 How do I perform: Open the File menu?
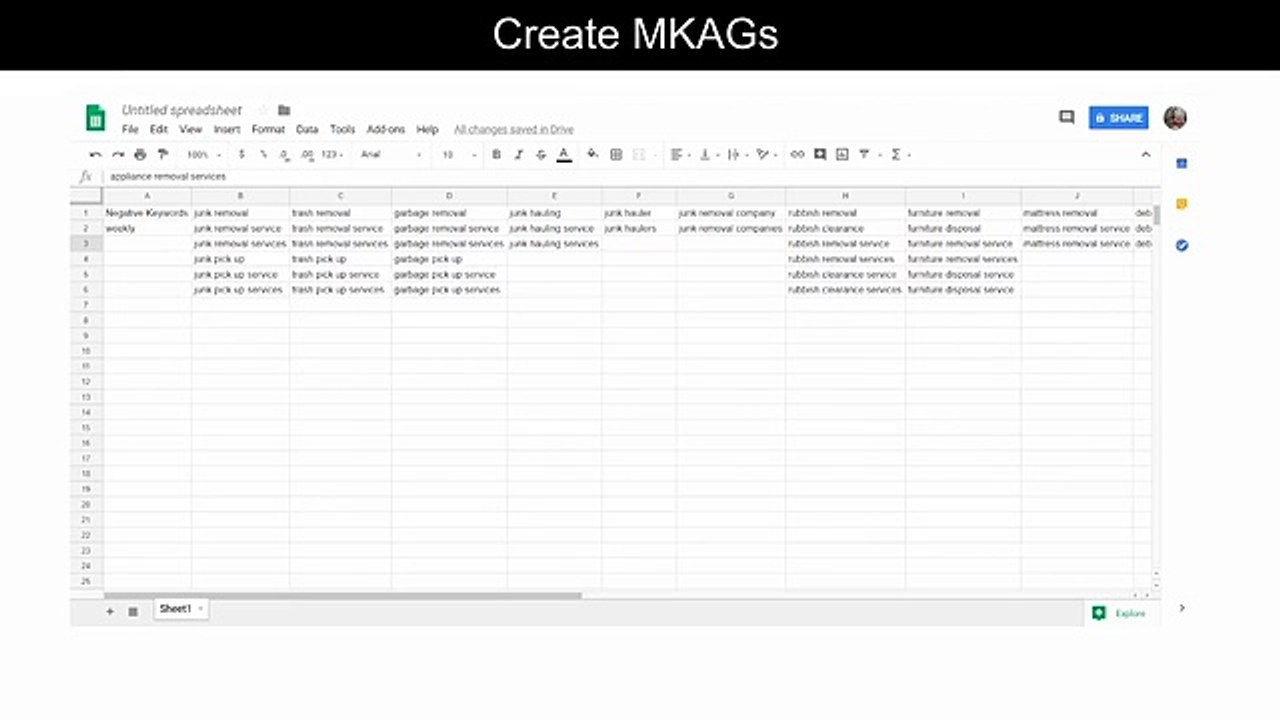(x=130, y=130)
